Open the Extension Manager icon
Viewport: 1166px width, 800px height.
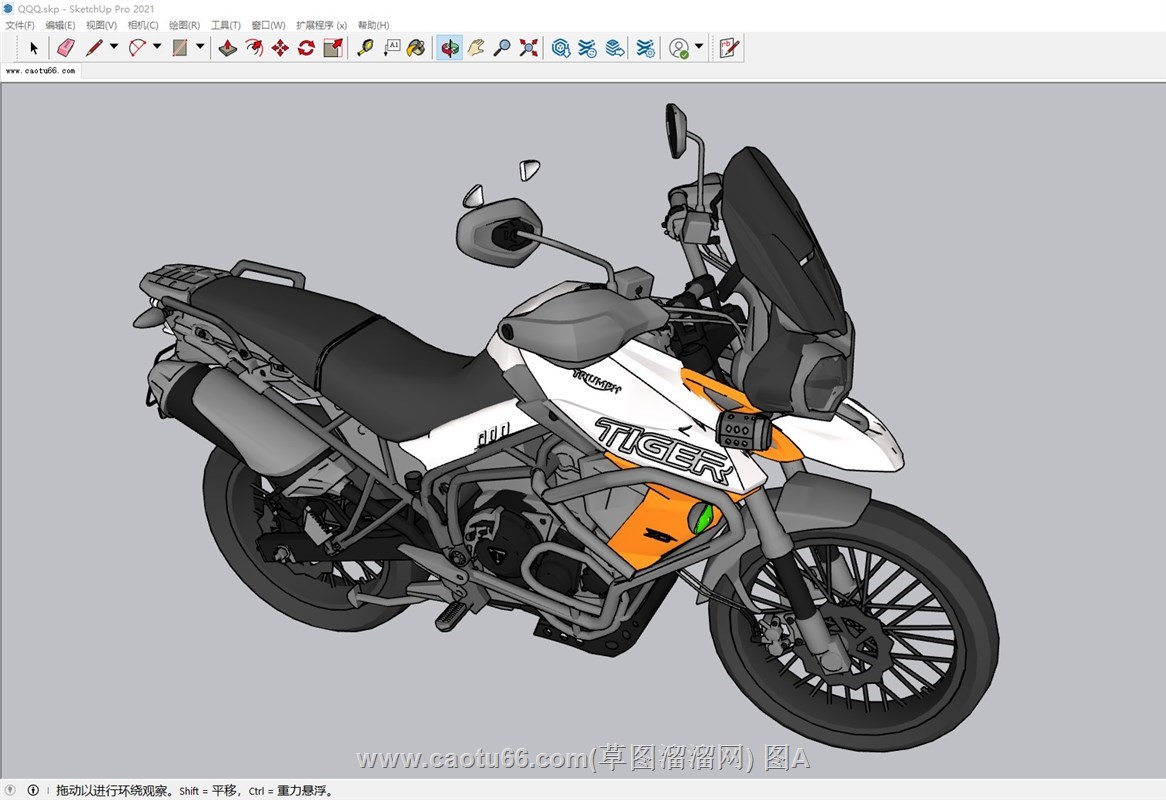[x=645, y=48]
